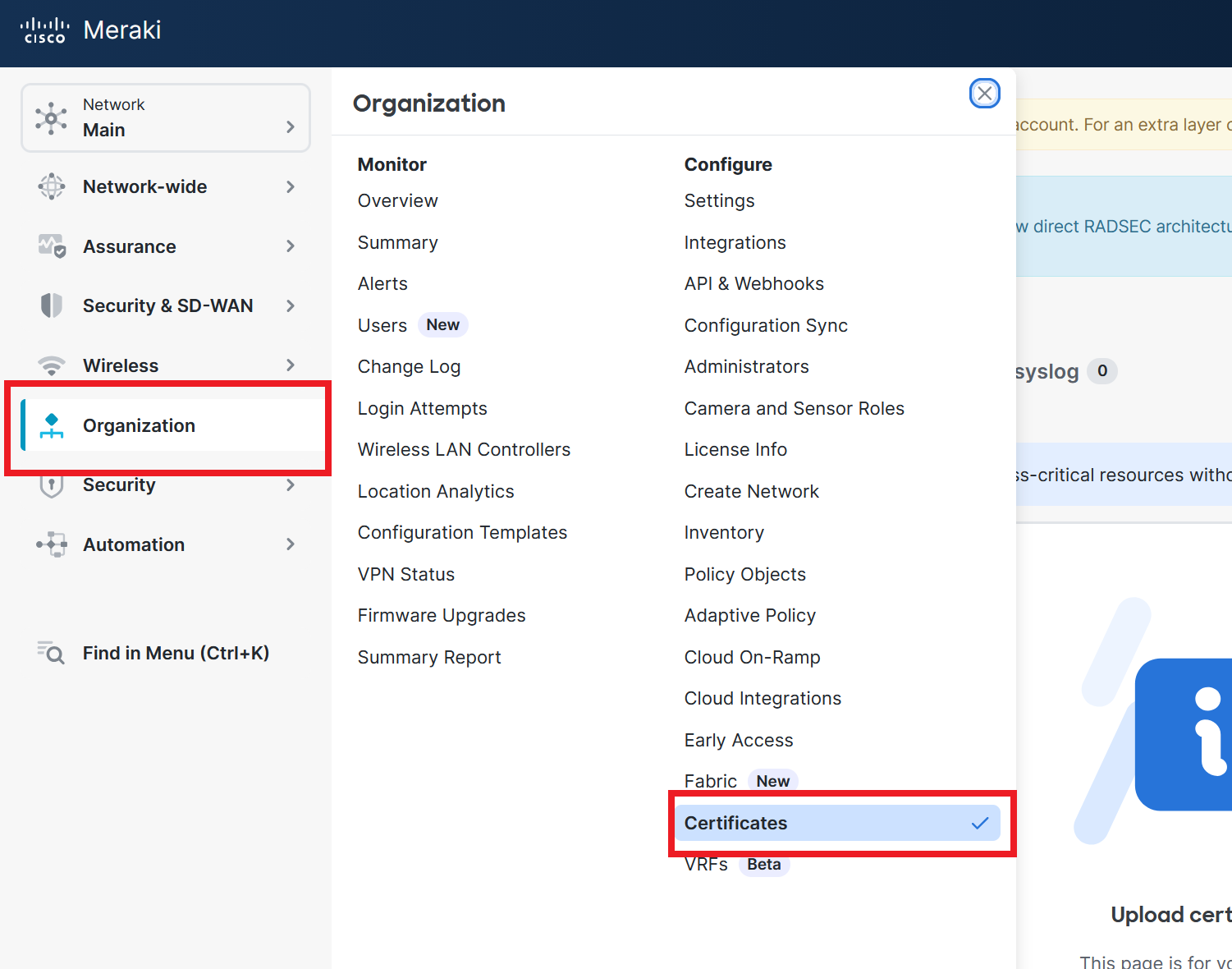Open Location Analytics
The image size is (1232, 969).
(x=436, y=491)
